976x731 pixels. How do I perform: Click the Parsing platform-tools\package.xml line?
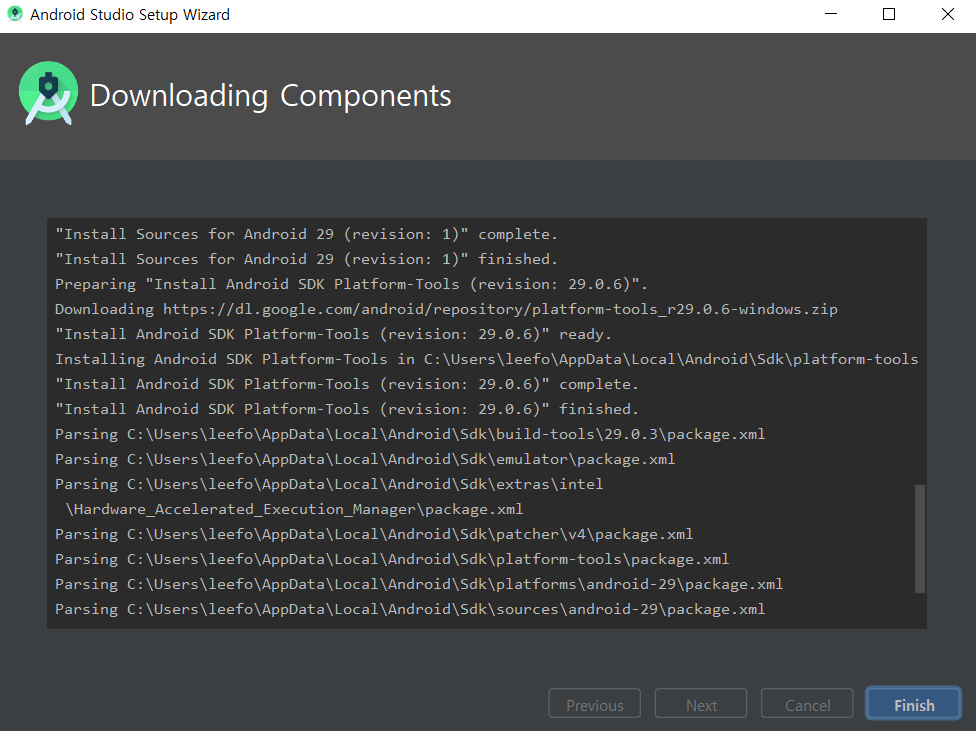coord(392,559)
